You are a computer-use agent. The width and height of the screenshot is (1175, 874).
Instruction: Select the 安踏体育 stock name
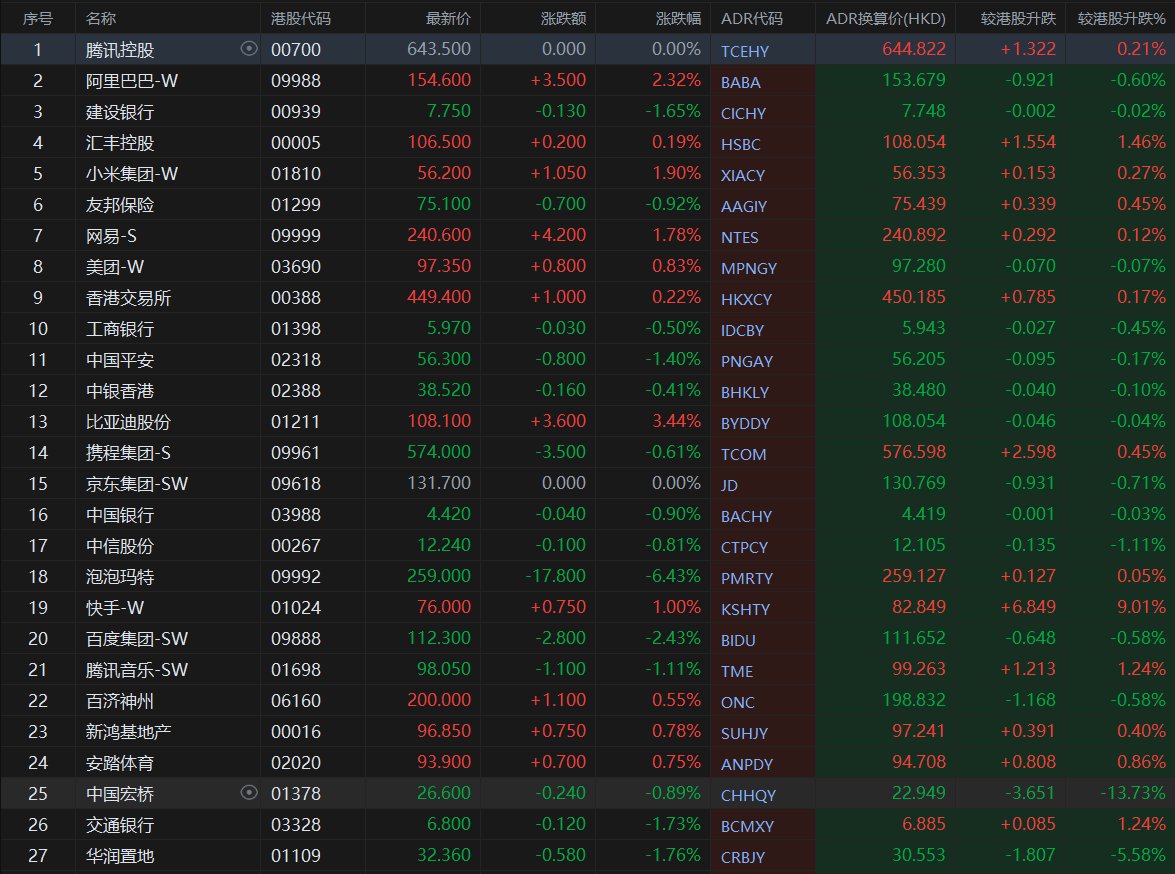click(x=120, y=763)
